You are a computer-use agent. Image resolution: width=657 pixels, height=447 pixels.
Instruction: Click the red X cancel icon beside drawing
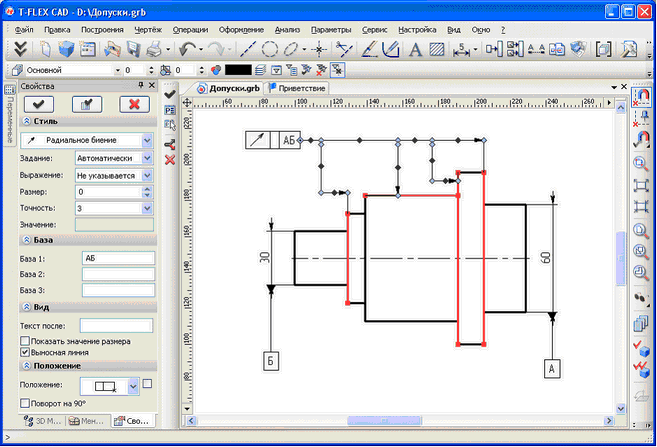click(x=170, y=160)
